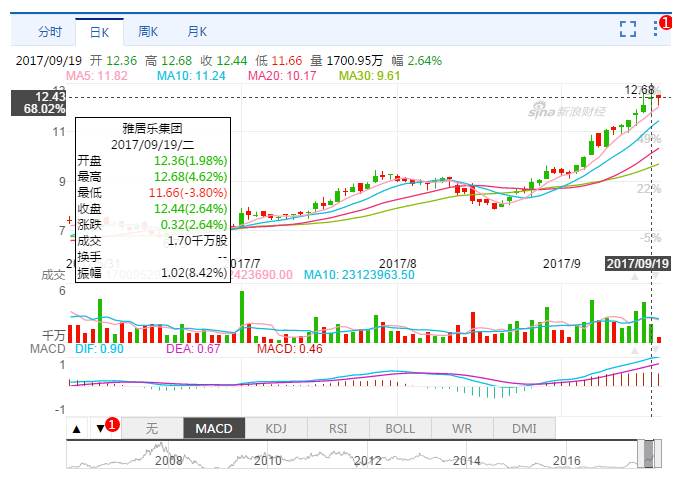Viewport: 683px width, 477px height.
Task: Select the 日K daily chart tab
Action: click(99, 31)
